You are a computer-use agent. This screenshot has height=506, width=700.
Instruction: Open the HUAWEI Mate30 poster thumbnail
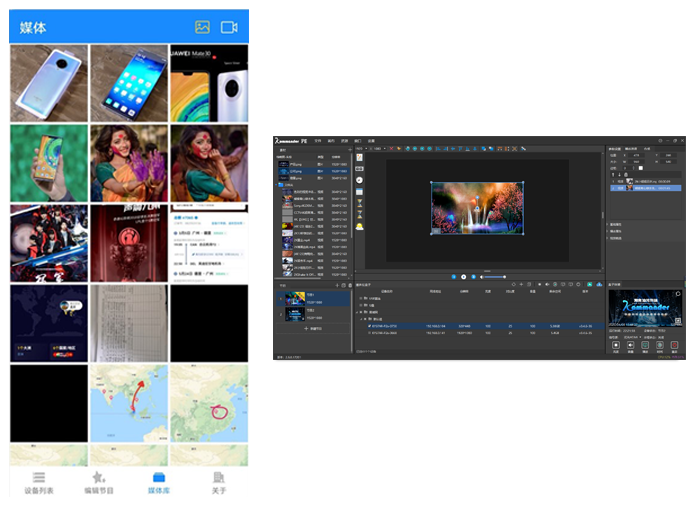(209, 83)
